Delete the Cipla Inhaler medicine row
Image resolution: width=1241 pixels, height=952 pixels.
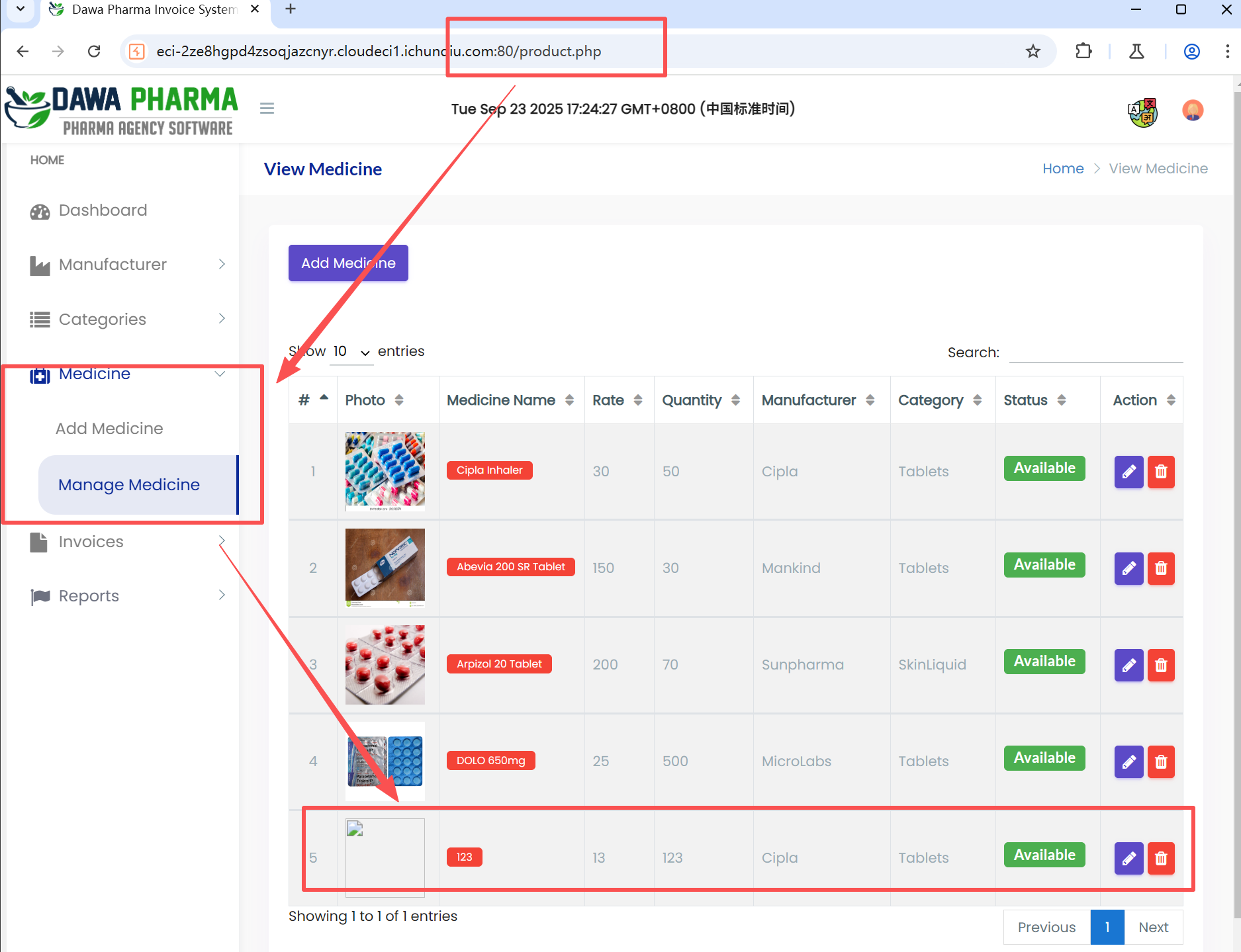point(1161,472)
